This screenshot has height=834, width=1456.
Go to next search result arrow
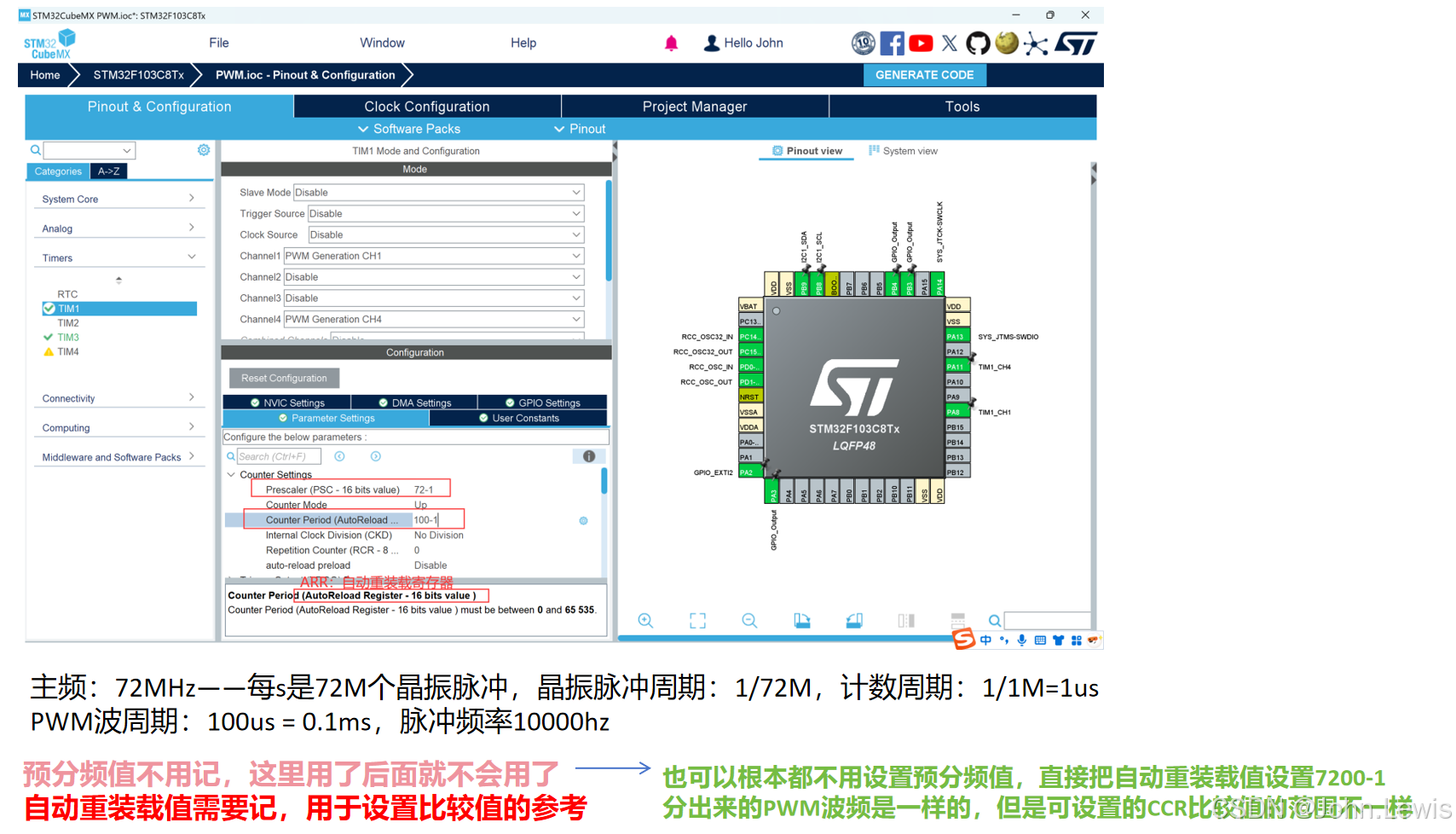click(x=375, y=456)
